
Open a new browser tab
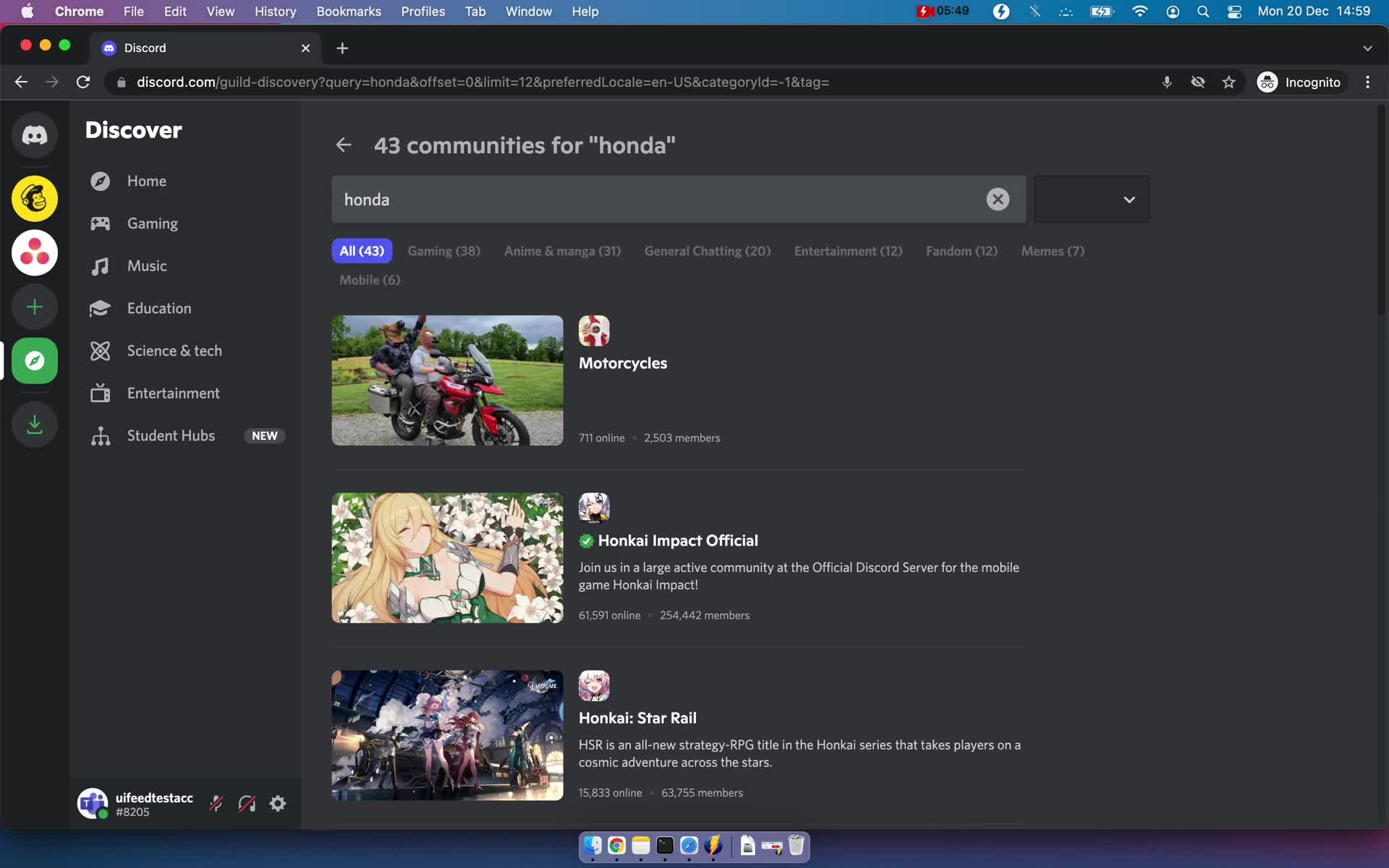pyautogui.click(x=342, y=48)
